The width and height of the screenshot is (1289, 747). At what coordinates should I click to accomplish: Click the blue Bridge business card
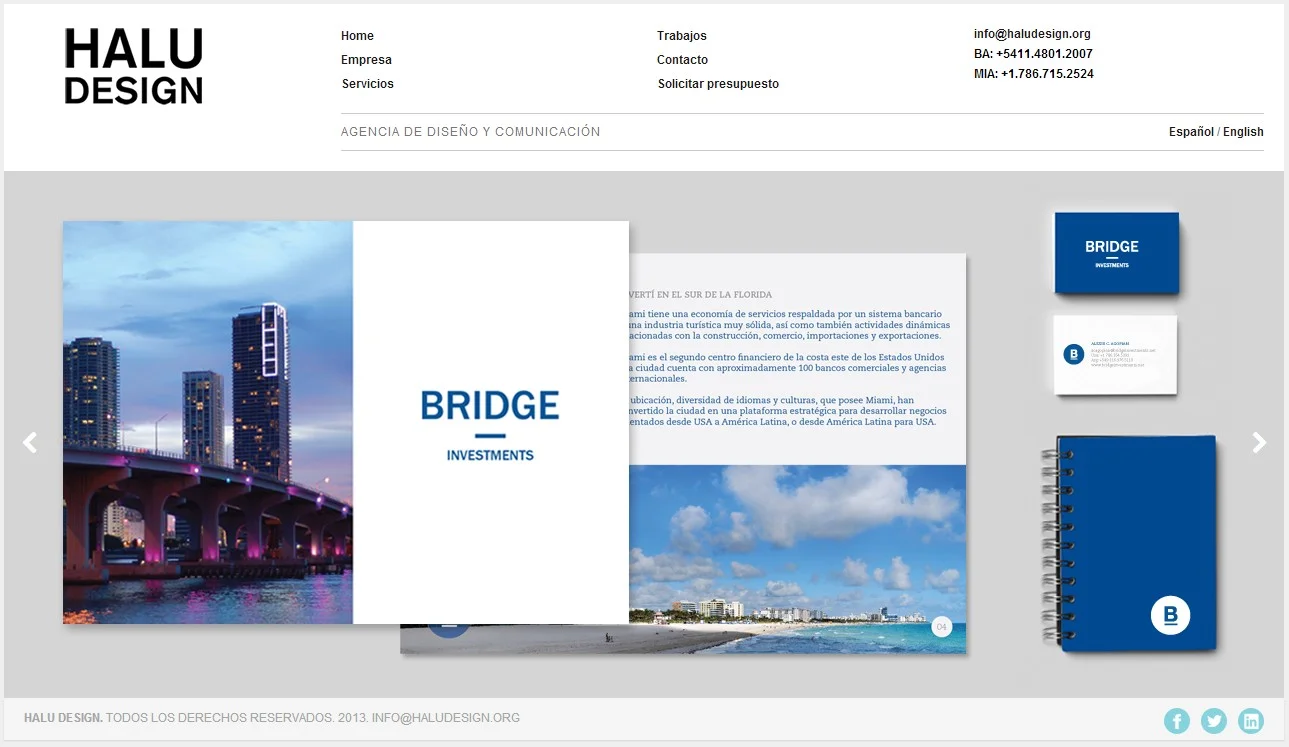coord(1116,254)
